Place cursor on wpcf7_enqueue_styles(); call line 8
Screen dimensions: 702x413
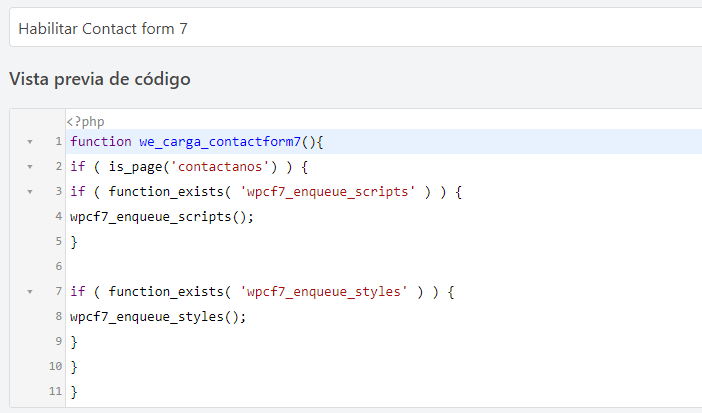[158, 317]
